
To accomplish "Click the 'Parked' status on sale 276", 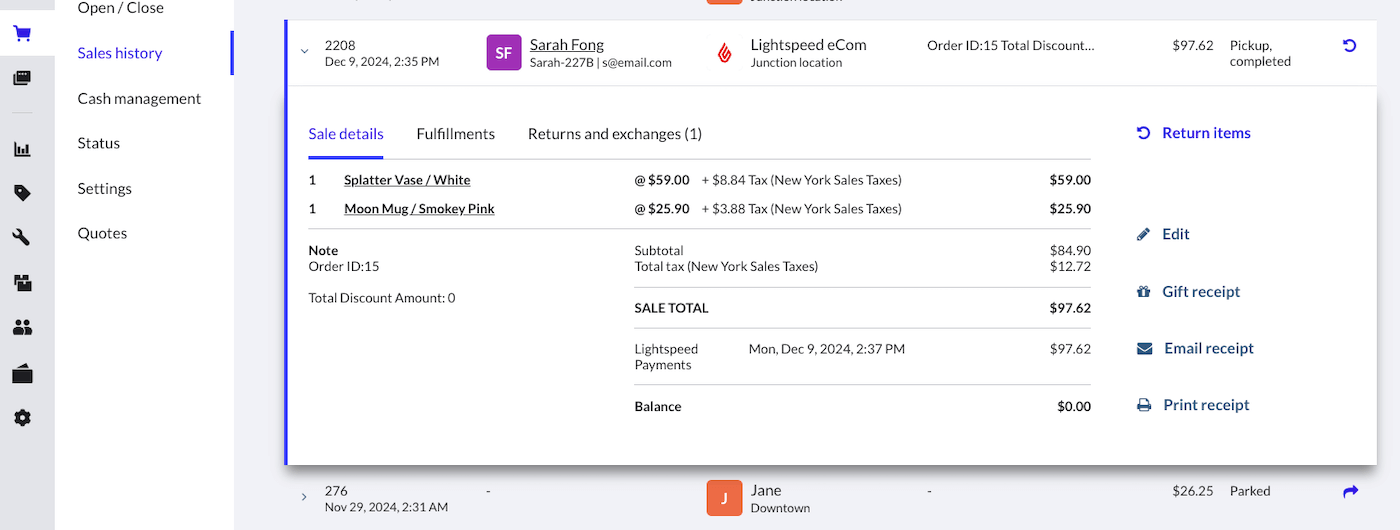I will pyautogui.click(x=1250, y=491).
